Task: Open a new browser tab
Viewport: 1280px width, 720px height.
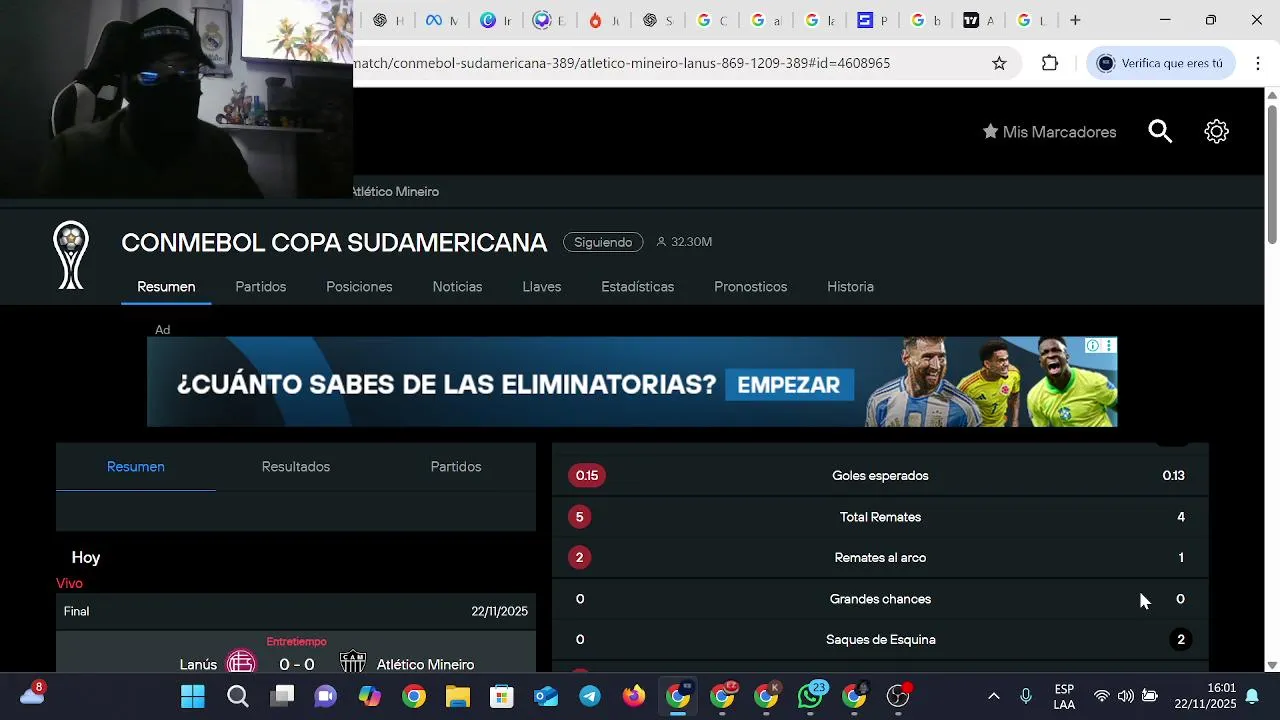Action: pos(1075,20)
